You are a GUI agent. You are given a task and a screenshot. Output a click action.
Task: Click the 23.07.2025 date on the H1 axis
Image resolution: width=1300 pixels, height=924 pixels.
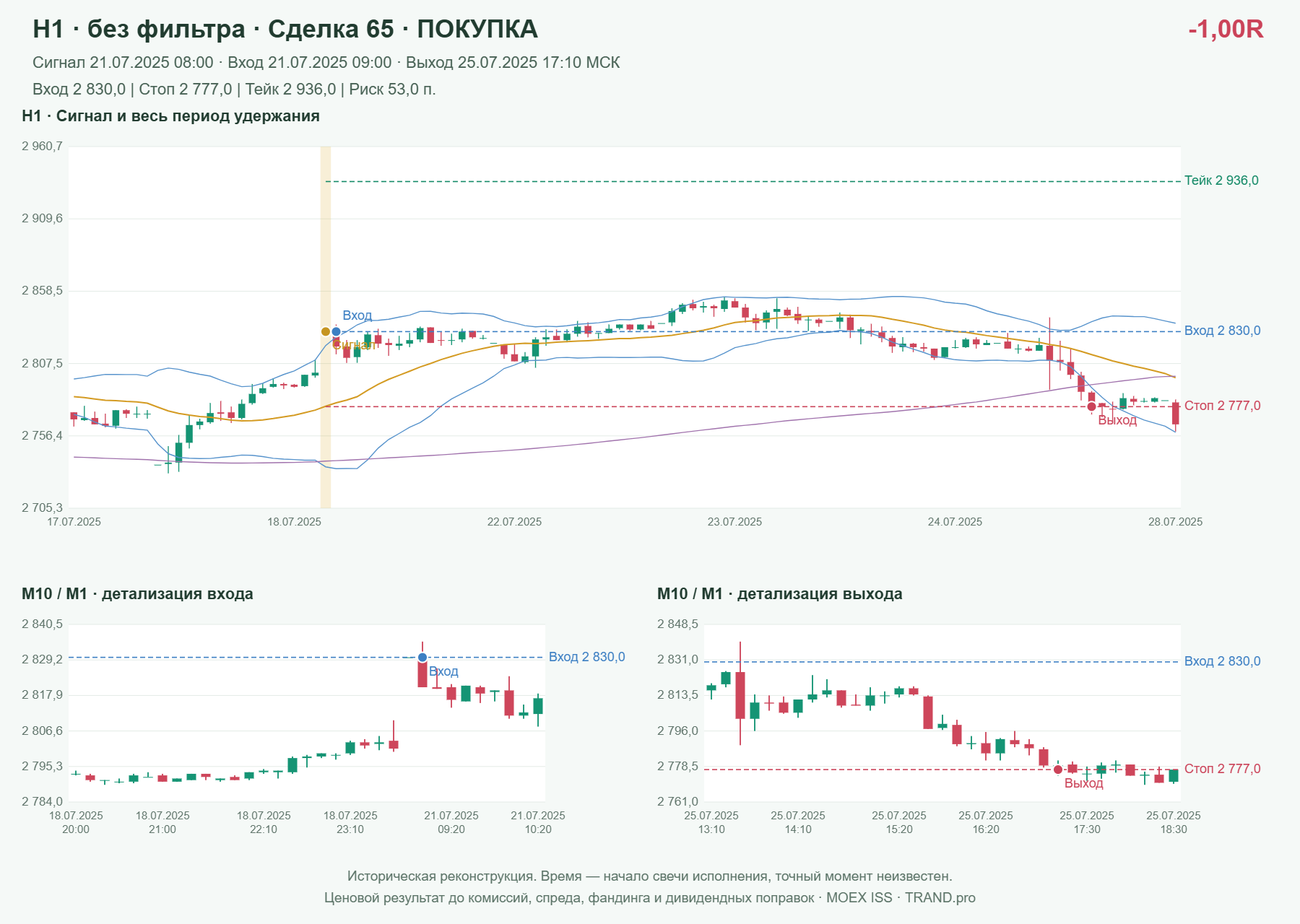tap(734, 522)
